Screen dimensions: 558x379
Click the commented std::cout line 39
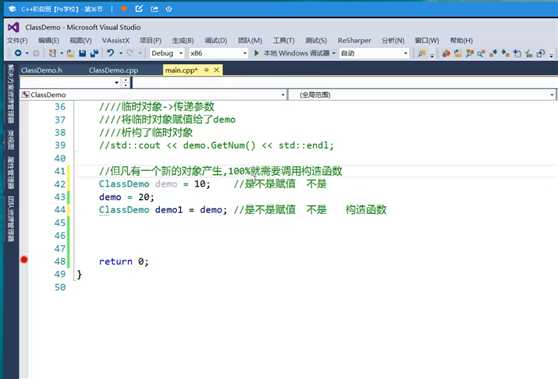(x=216, y=146)
